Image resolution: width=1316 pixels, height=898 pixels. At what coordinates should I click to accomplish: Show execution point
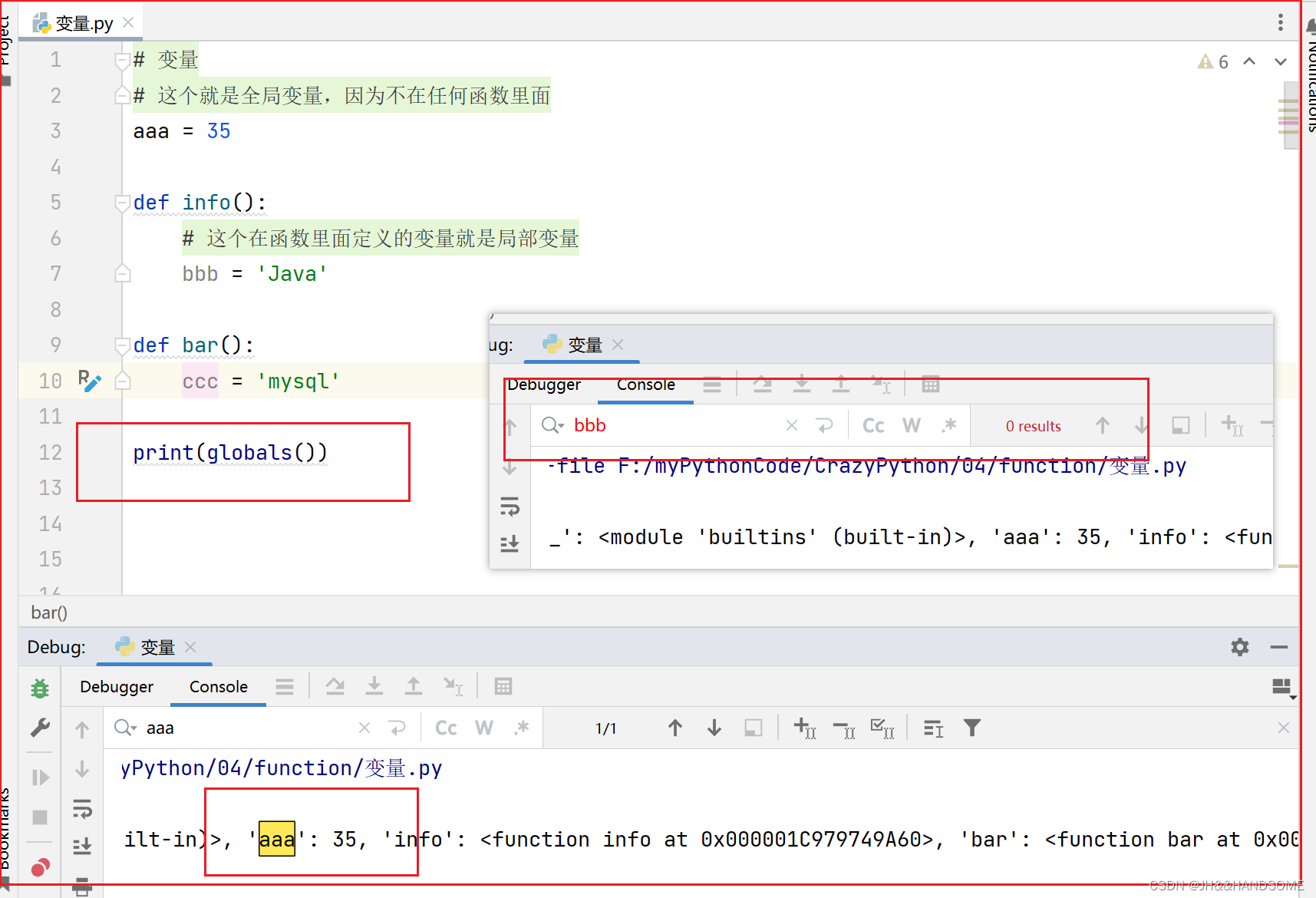point(335,686)
